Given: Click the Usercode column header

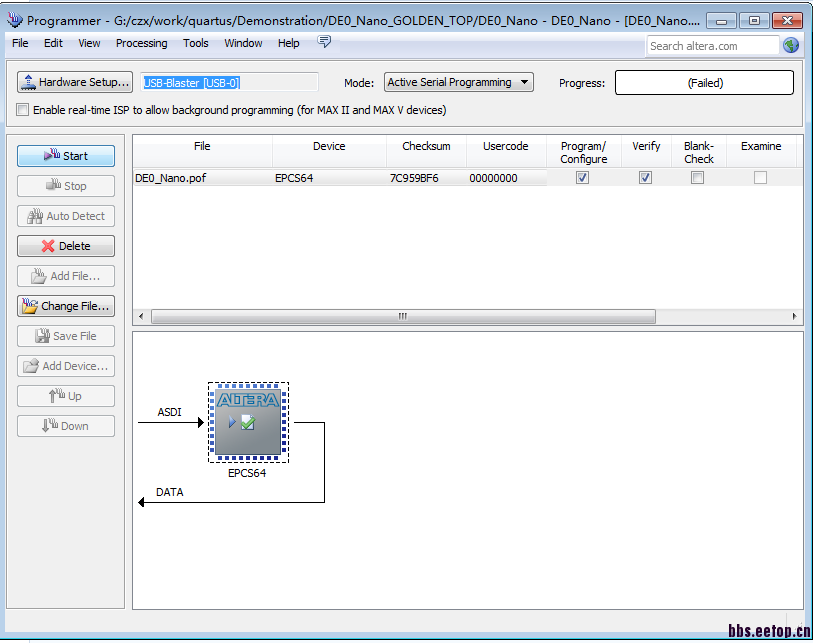Looking at the screenshot, I should click(x=506, y=152).
